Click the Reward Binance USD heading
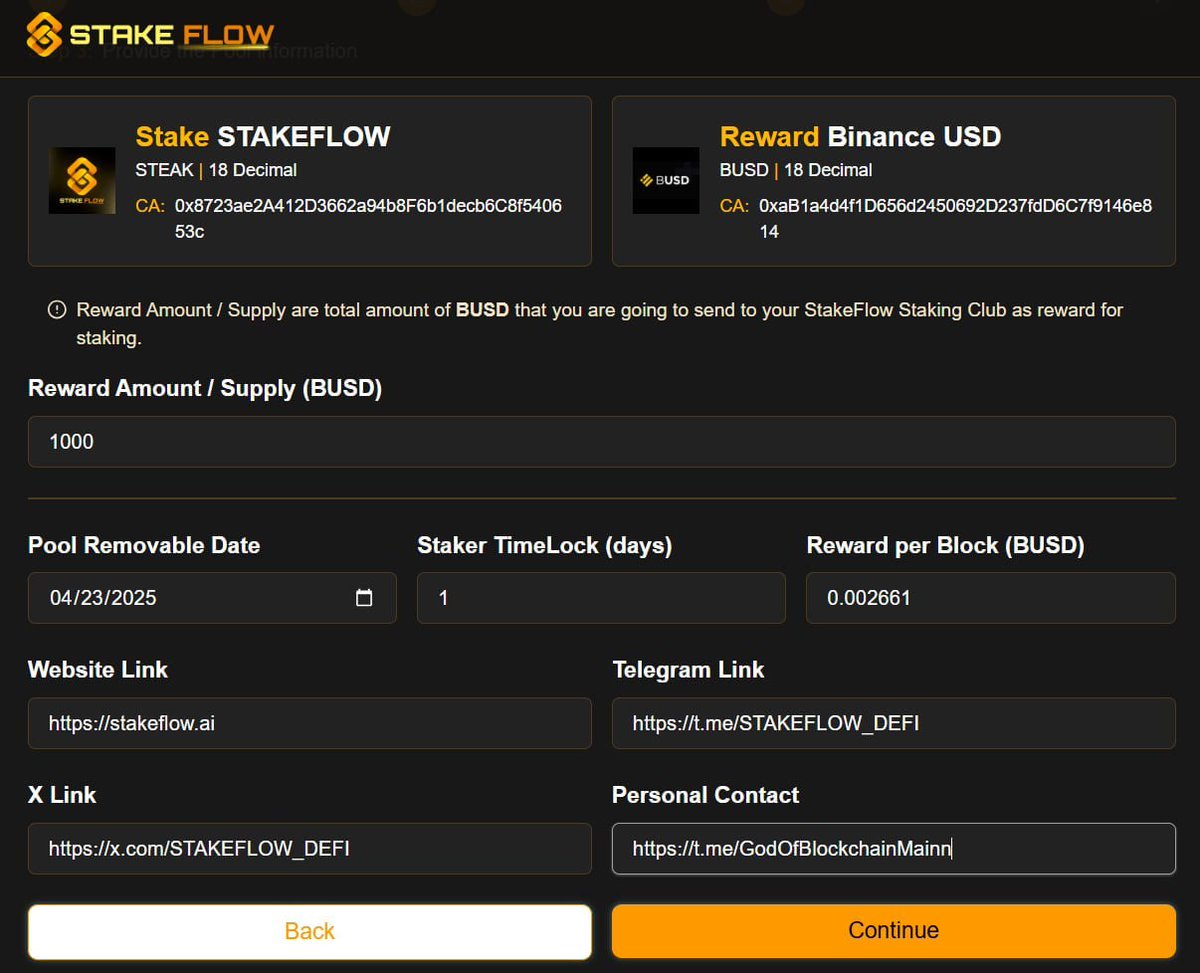Image resolution: width=1200 pixels, height=973 pixels. point(860,137)
